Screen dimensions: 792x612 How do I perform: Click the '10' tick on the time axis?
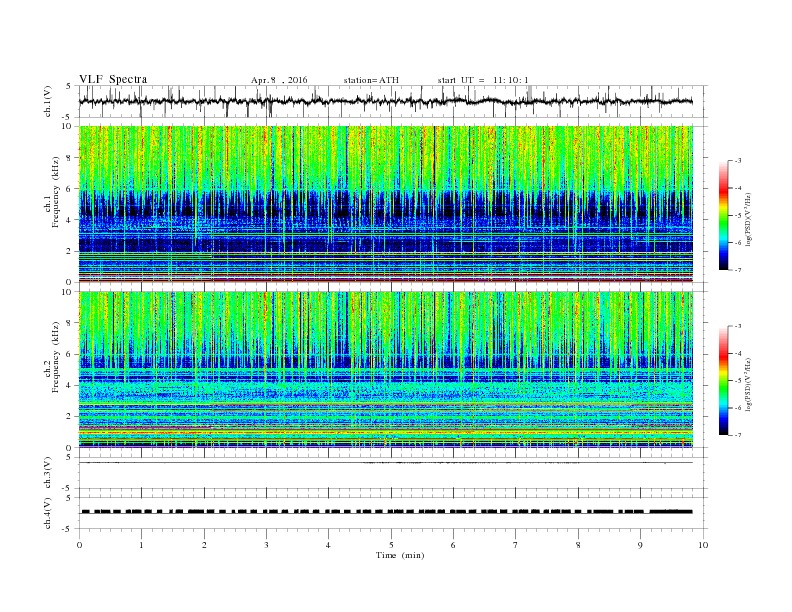pos(703,545)
